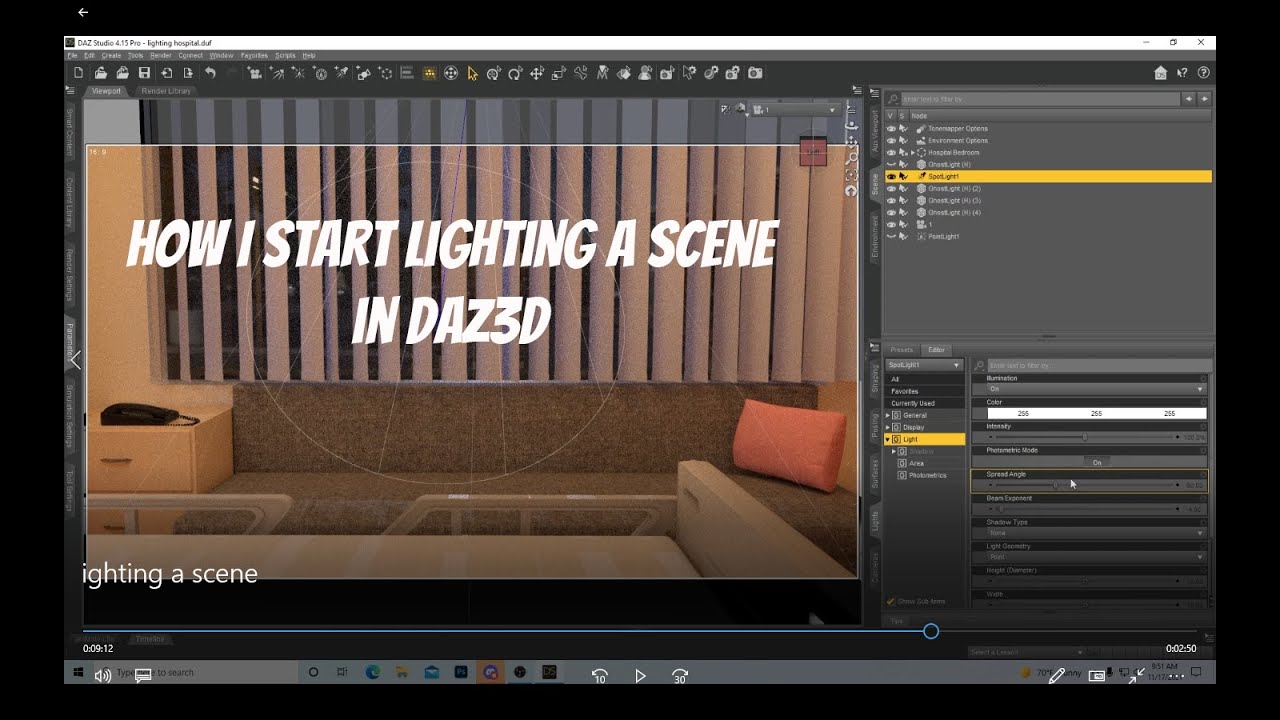Open the Window menu
Viewport: 1280px width, 720px height.
coord(221,55)
